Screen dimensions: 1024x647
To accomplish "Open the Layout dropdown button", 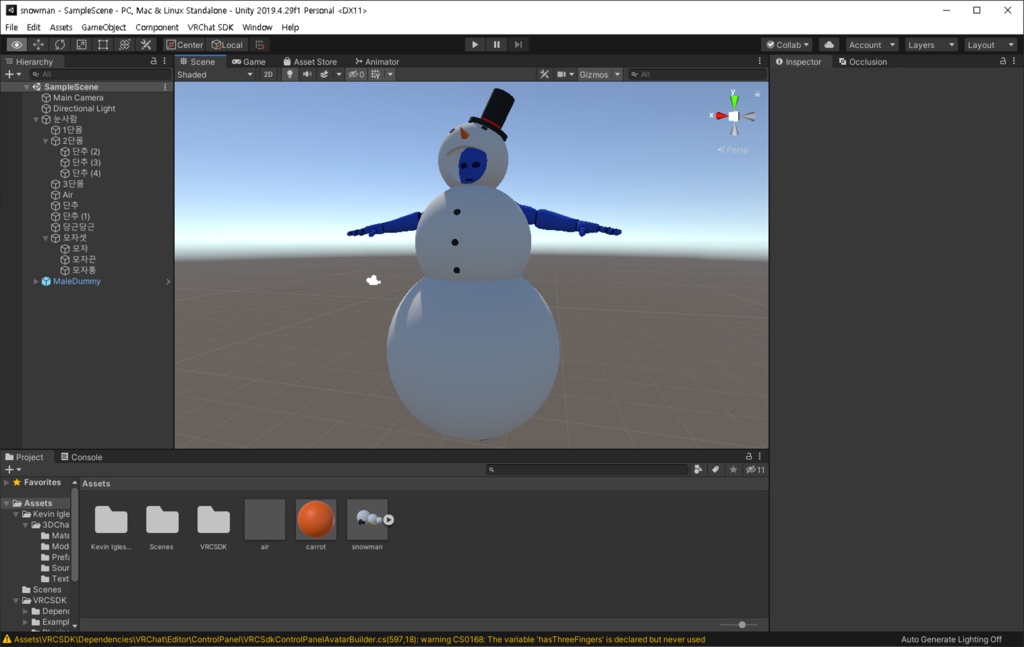I will pos(990,44).
